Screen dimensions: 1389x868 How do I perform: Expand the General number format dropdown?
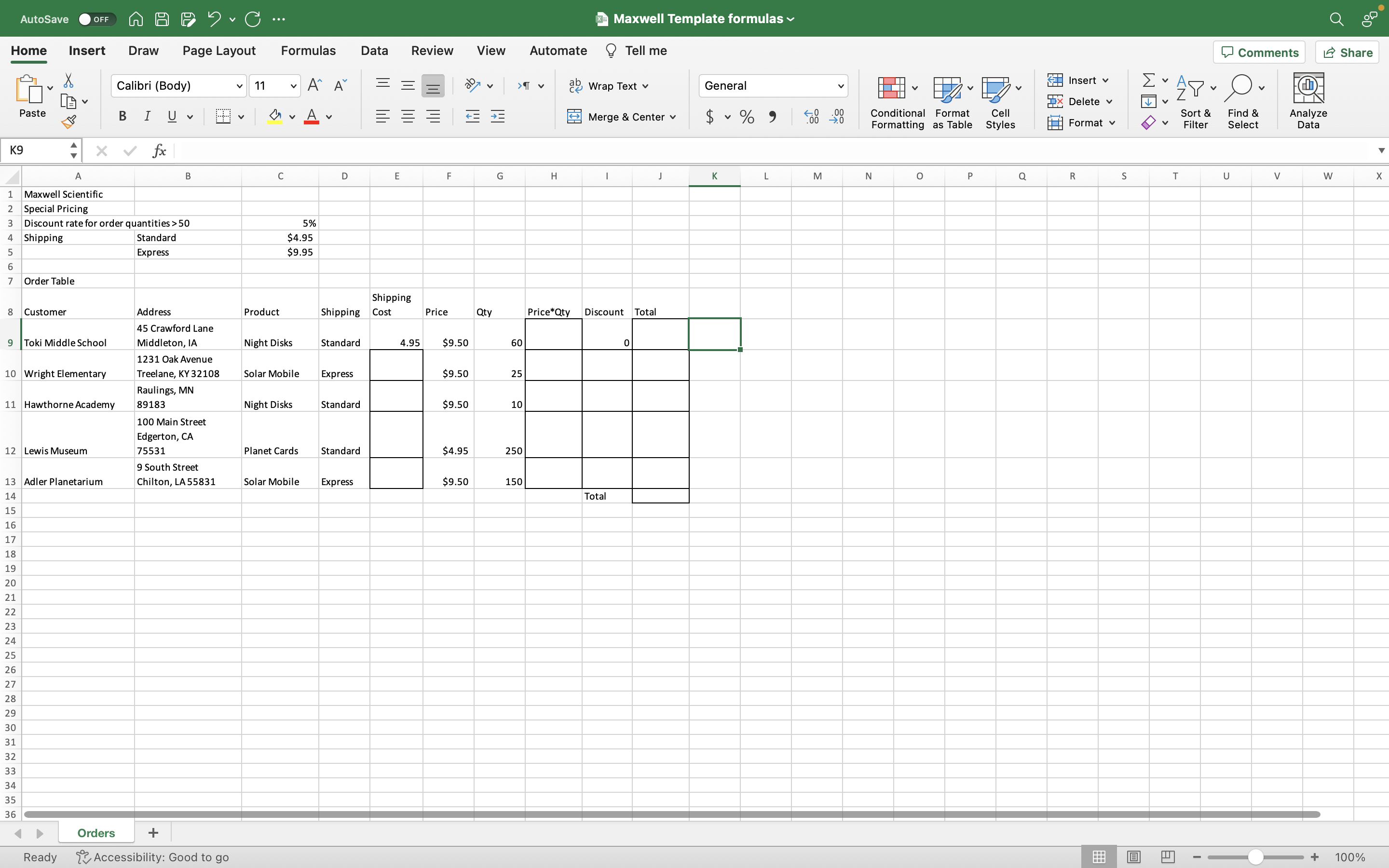coord(840,86)
